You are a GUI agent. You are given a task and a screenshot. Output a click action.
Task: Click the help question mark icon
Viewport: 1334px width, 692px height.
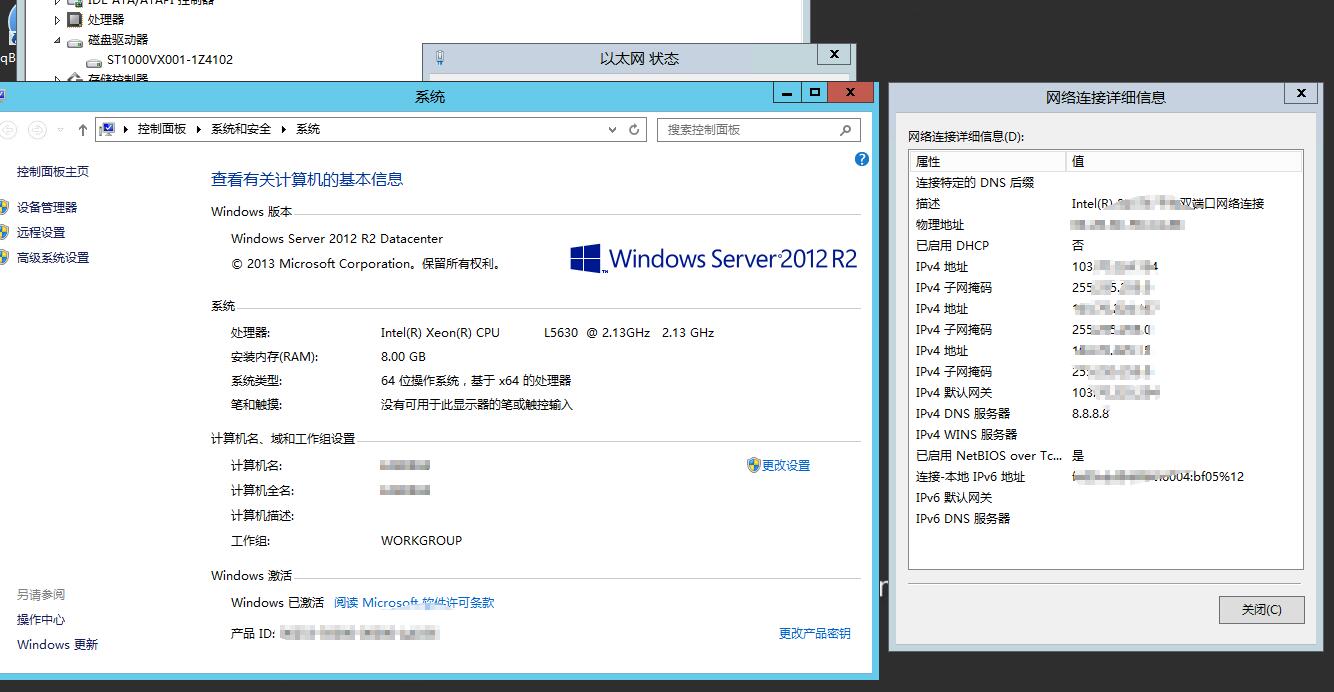(862, 159)
